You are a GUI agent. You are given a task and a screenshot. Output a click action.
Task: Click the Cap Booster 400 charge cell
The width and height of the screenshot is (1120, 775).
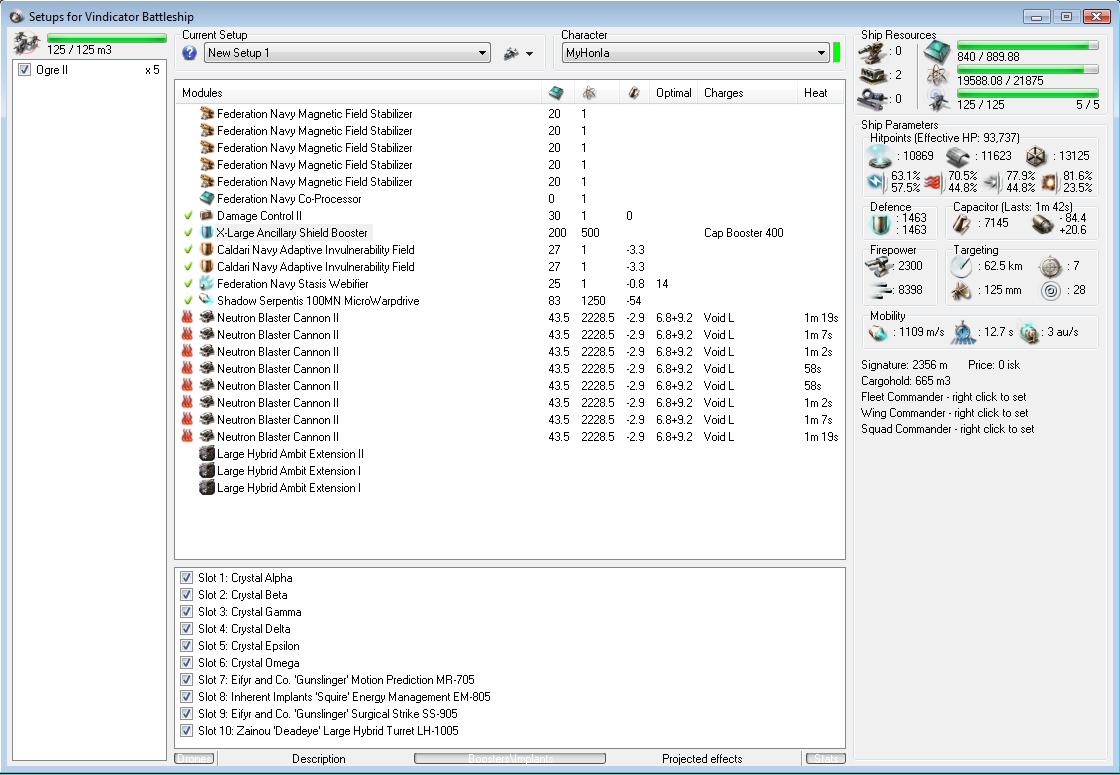click(x=744, y=233)
